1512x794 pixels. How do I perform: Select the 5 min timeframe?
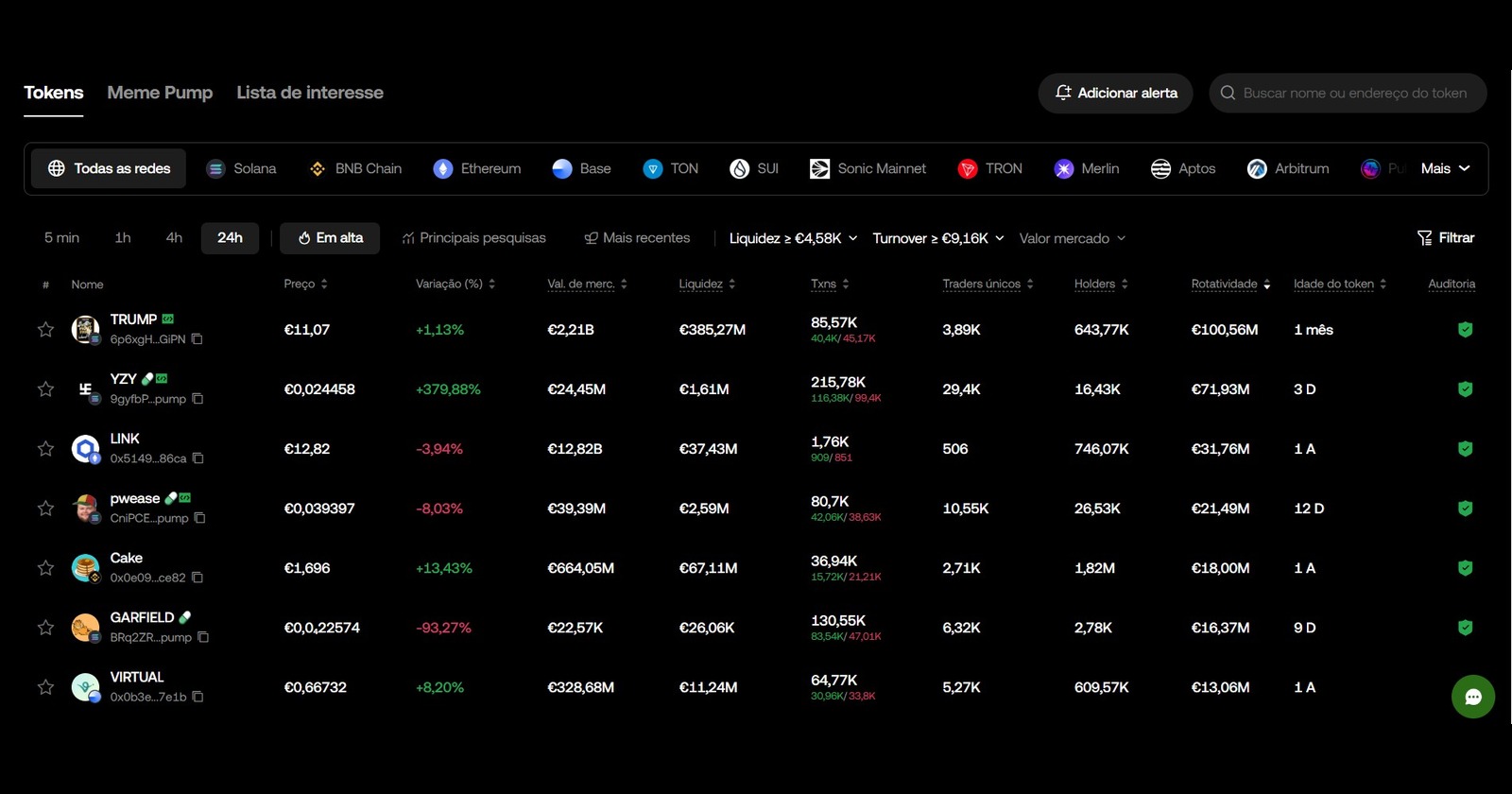(x=61, y=237)
